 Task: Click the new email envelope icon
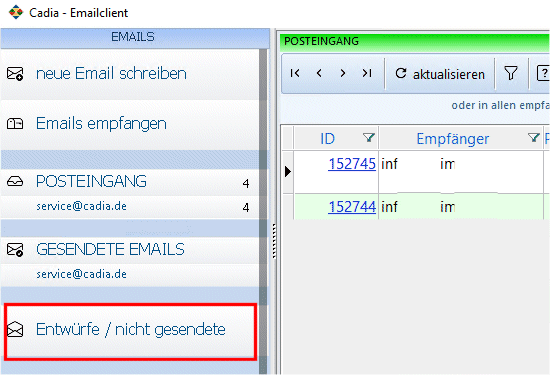pyautogui.click(x=15, y=74)
